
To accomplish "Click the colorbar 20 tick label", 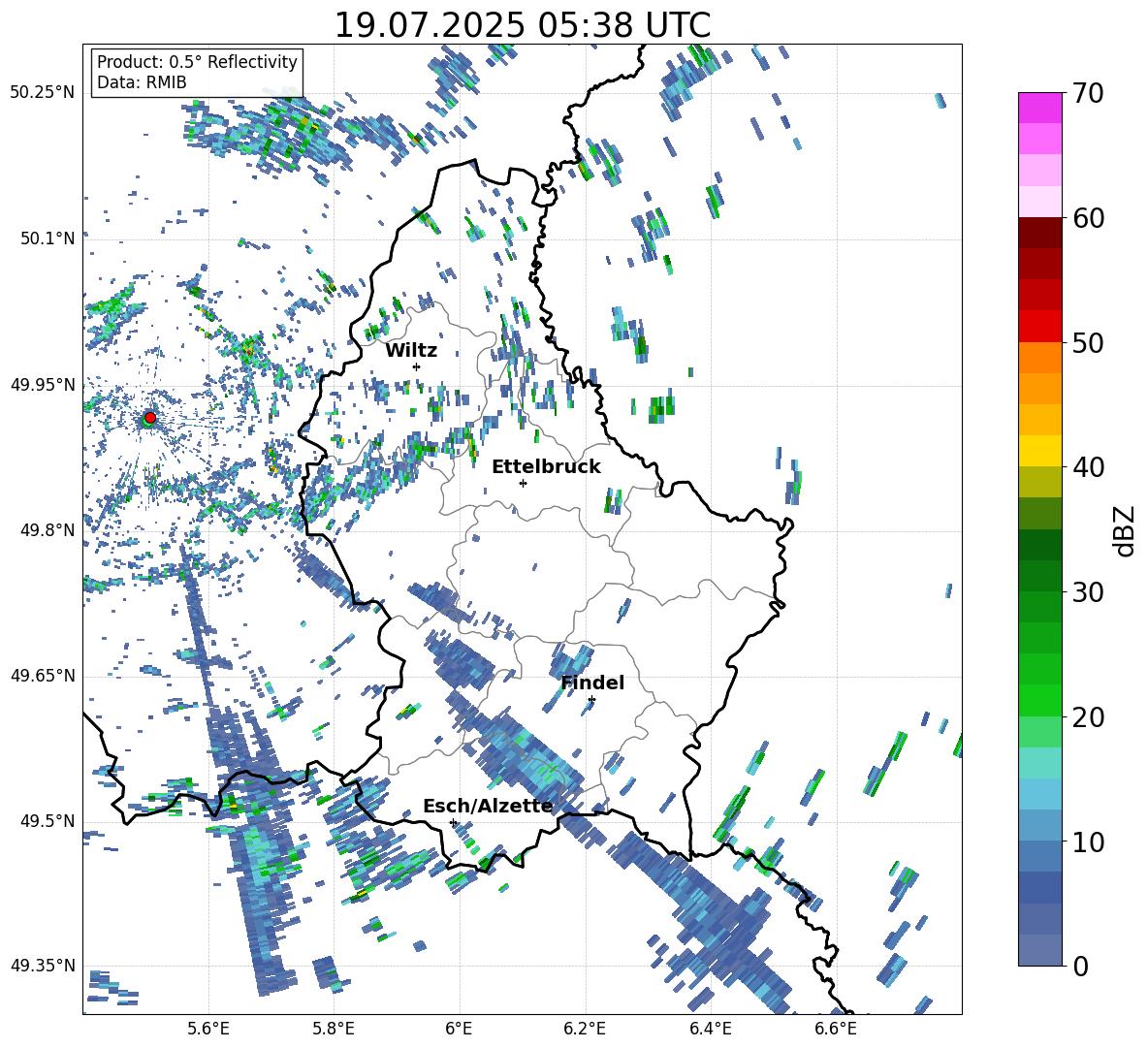I will [x=1089, y=716].
